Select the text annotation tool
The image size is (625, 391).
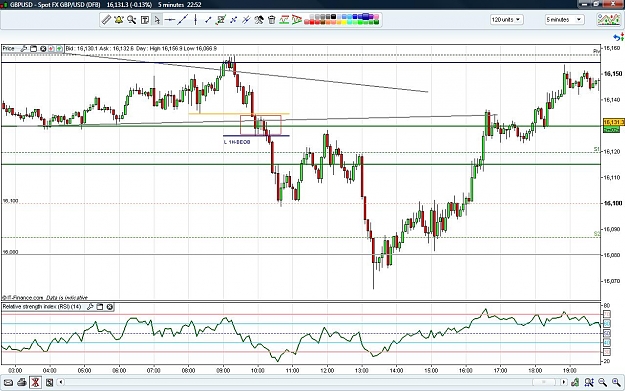(x=145, y=20)
